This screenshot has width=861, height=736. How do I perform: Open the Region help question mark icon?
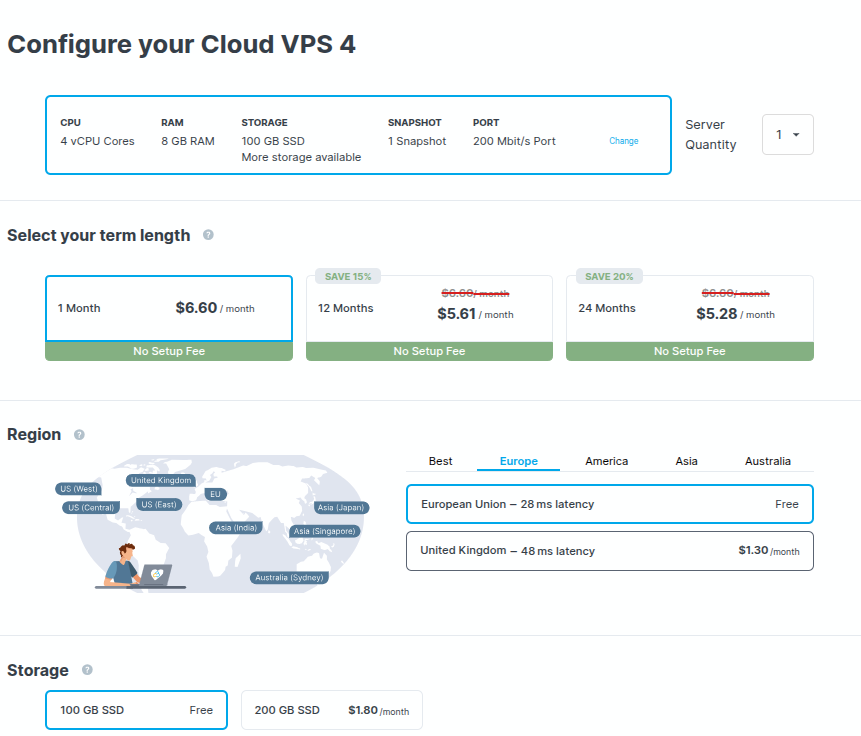pyautogui.click(x=79, y=435)
